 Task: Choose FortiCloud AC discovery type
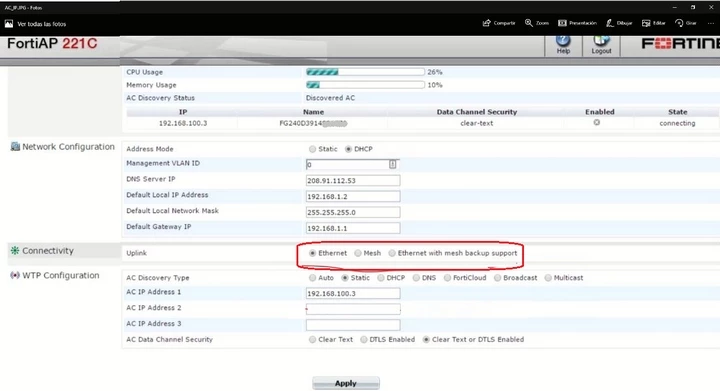[x=447, y=278]
